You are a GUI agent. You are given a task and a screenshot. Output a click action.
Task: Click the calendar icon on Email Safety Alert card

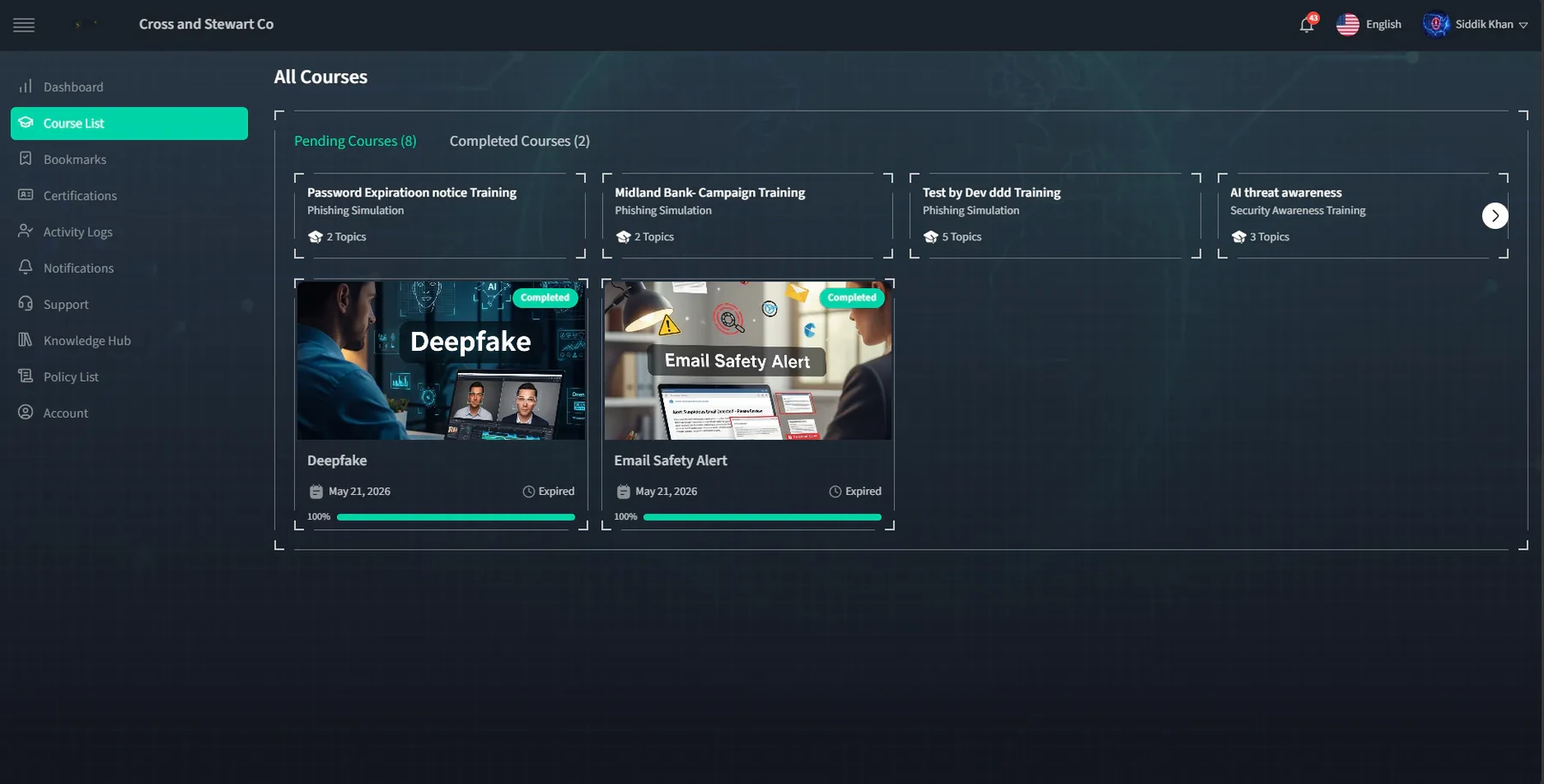pos(623,492)
